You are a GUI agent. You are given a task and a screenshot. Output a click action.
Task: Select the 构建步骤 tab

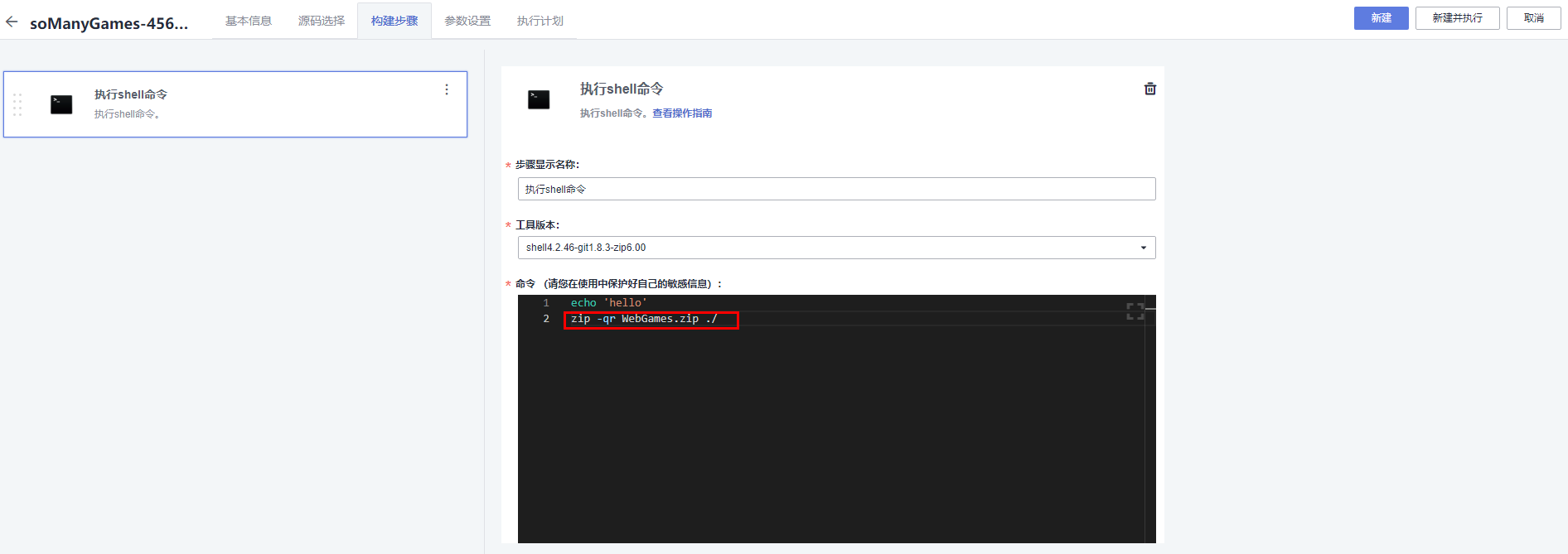pos(394,21)
